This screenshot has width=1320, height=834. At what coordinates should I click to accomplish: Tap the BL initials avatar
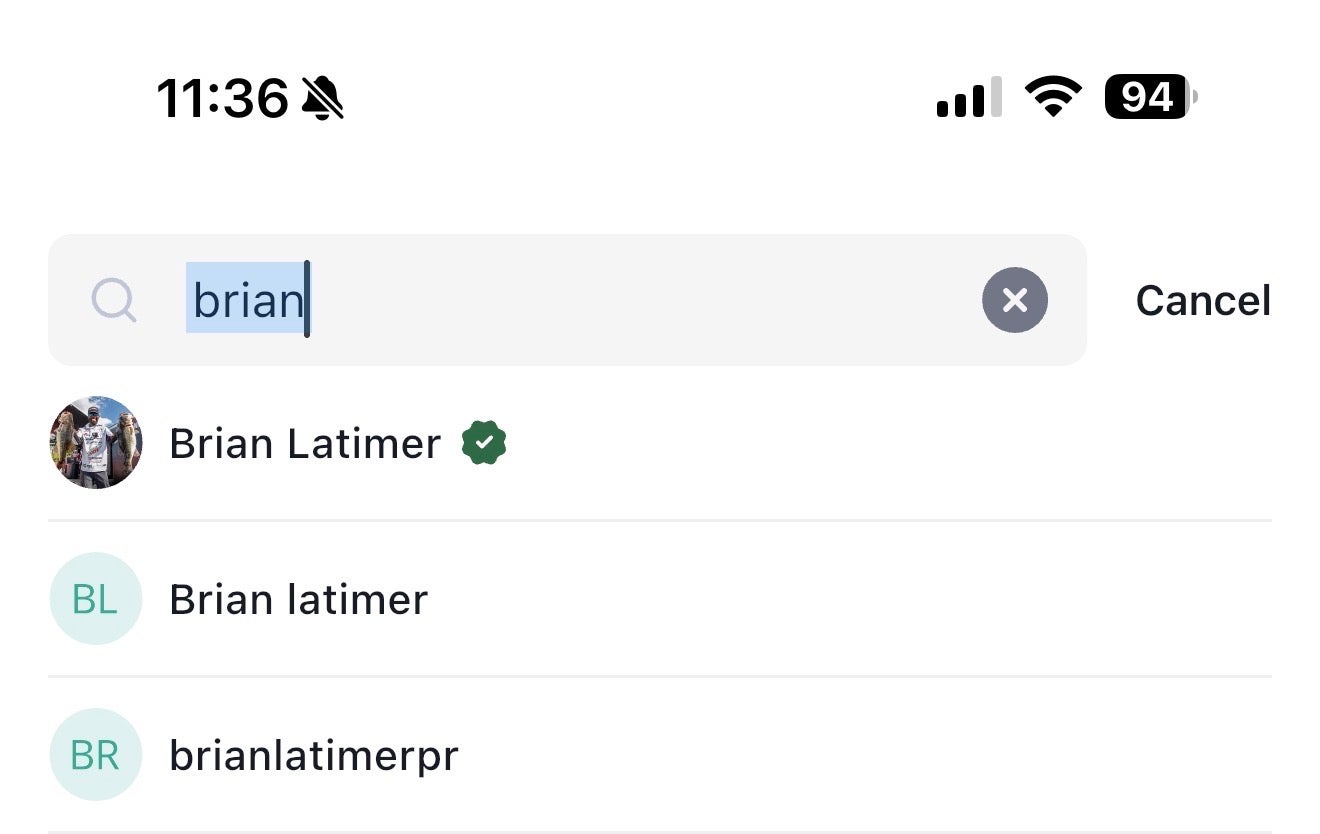(x=96, y=598)
